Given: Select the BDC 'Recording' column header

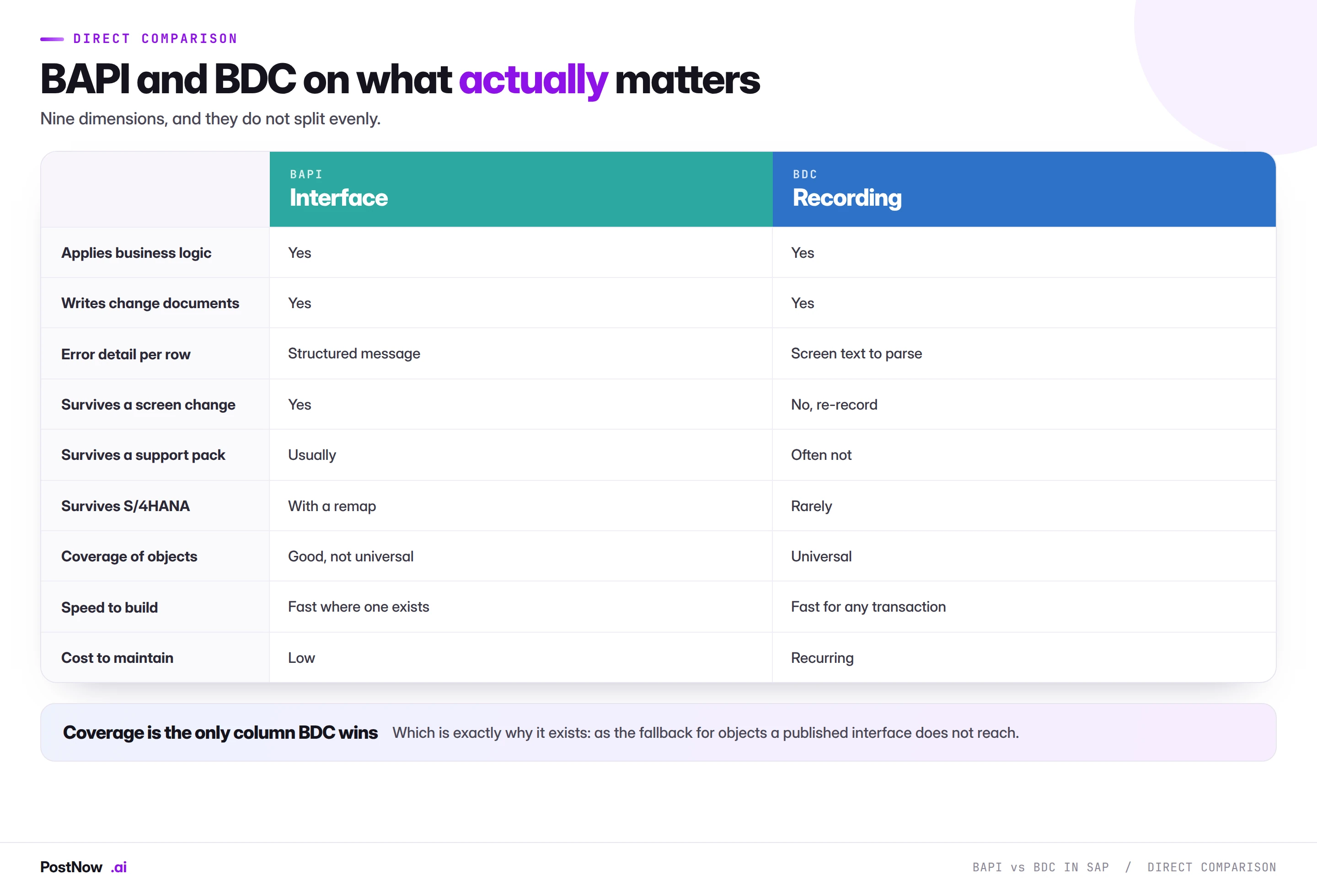Looking at the screenshot, I should (1023, 189).
